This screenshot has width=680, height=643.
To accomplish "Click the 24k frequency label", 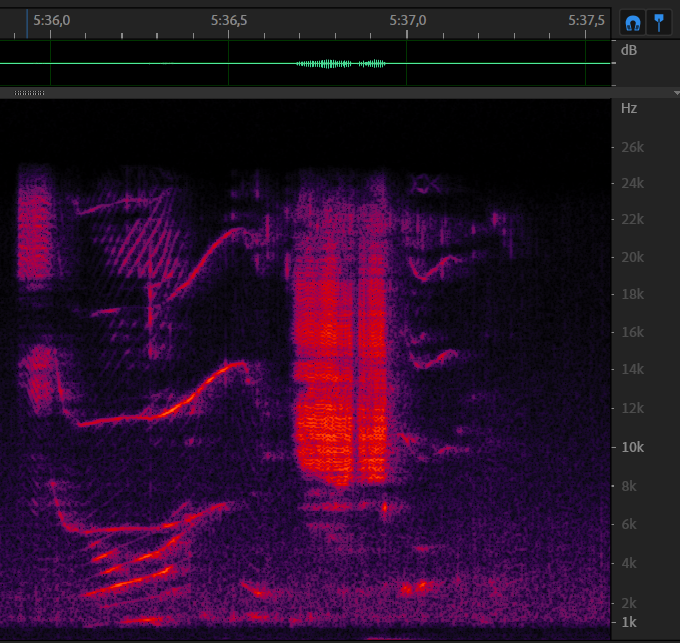I will (632, 183).
